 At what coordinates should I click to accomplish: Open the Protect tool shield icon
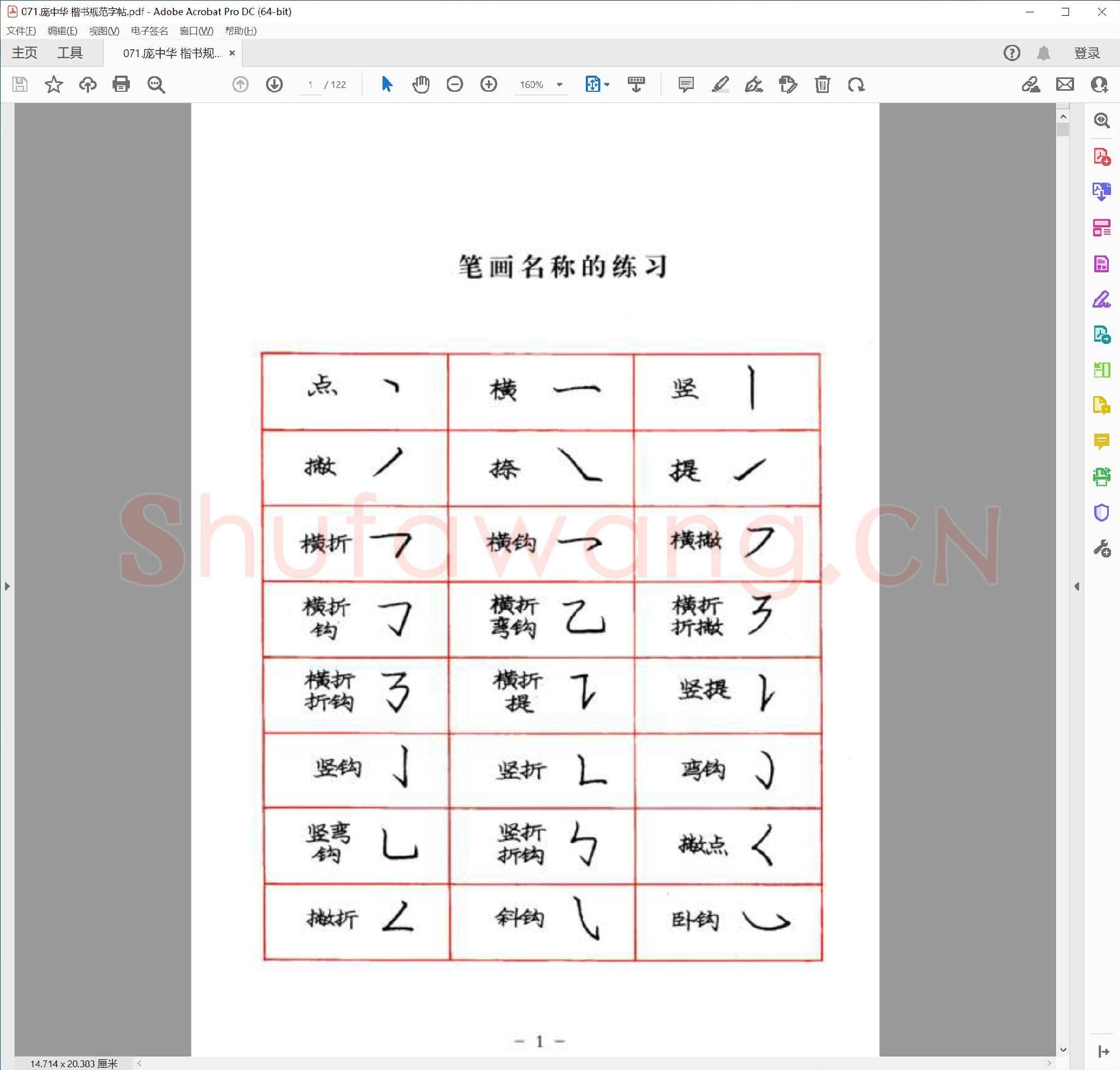point(1102,512)
